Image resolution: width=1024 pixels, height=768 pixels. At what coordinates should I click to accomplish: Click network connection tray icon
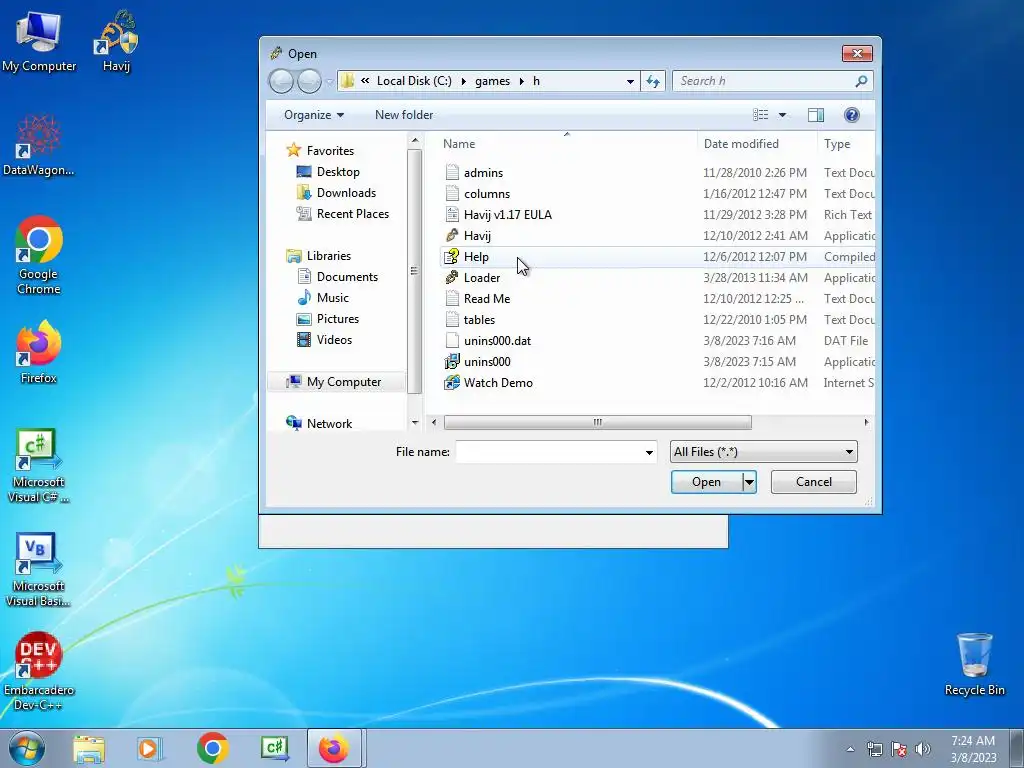tap(874, 749)
